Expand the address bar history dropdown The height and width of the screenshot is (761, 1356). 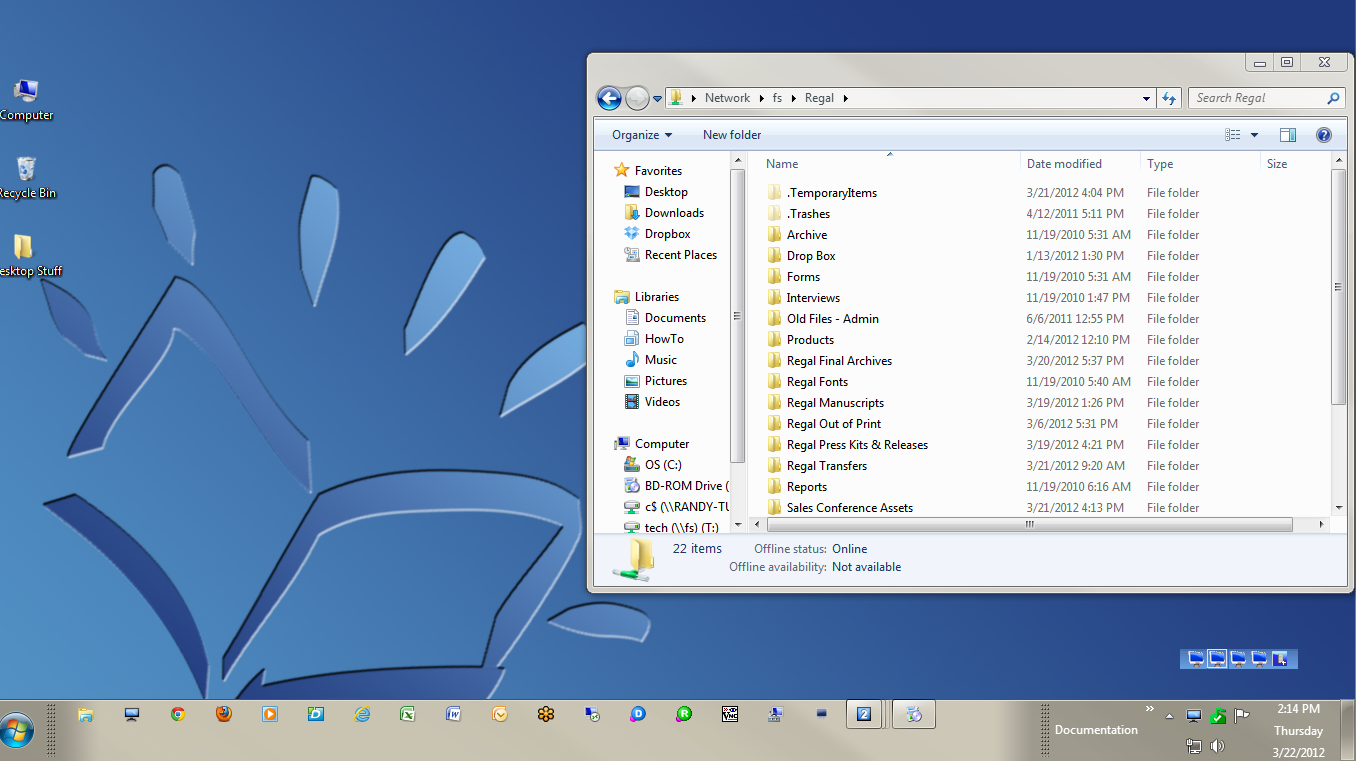point(1146,98)
